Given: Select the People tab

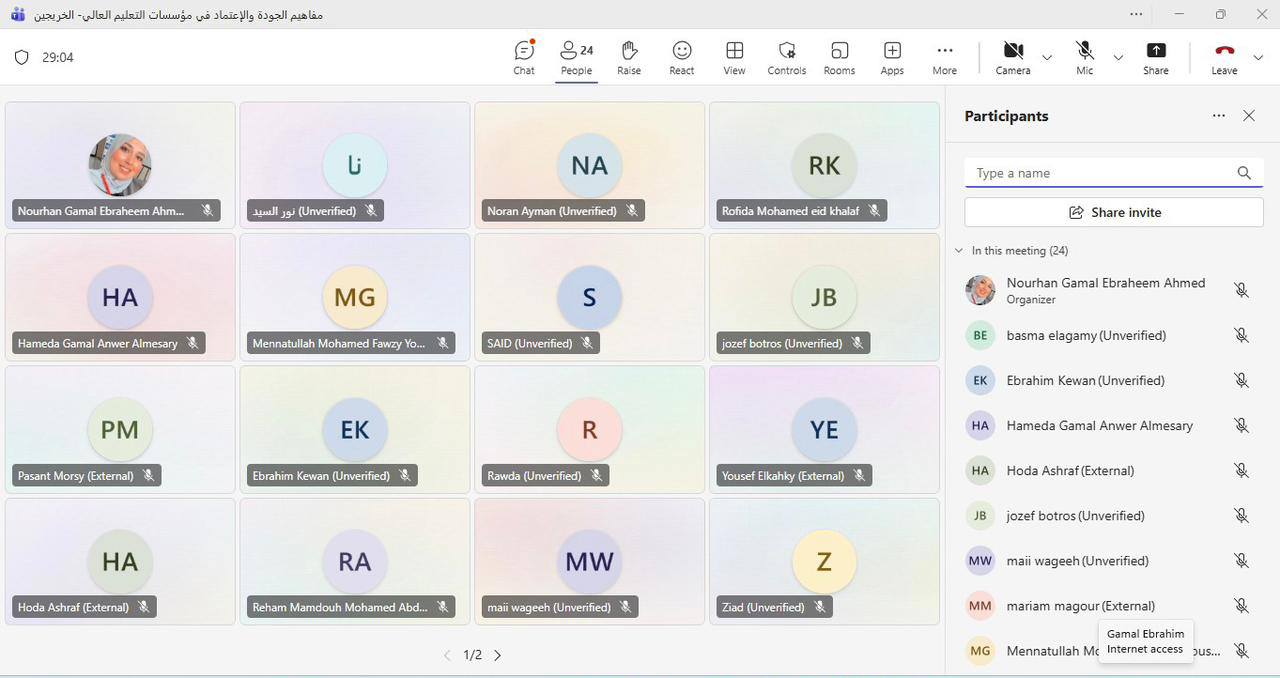Looking at the screenshot, I should pyautogui.click(x=576, y=58).
